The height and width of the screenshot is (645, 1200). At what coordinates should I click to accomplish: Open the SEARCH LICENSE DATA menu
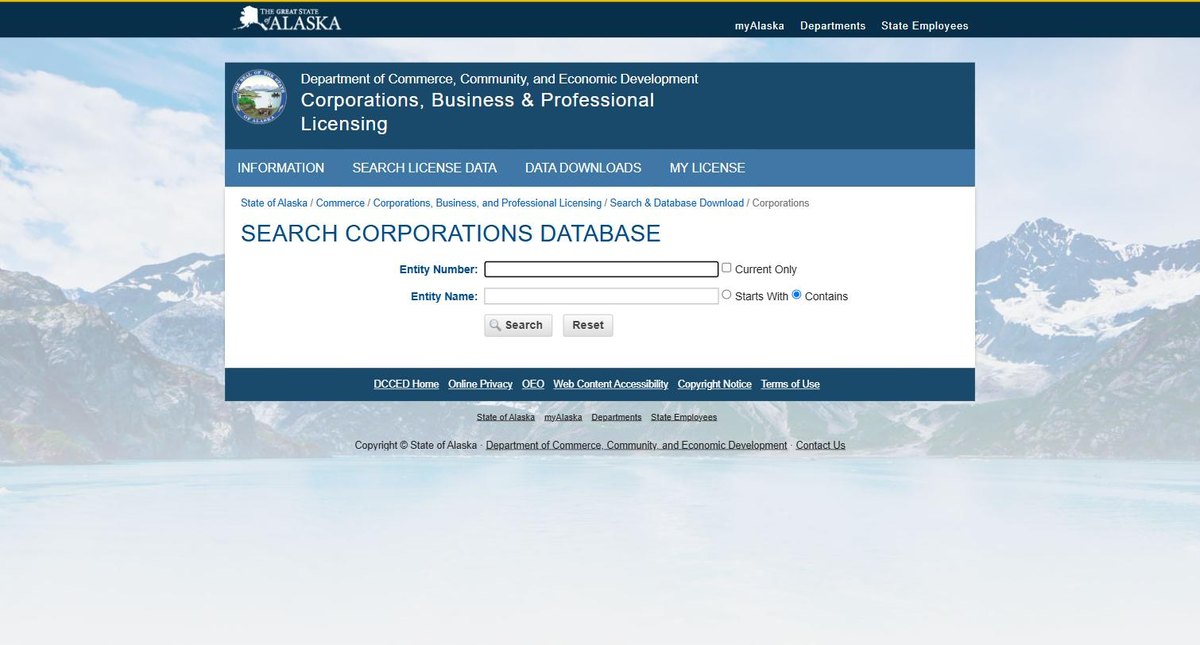[x=424, y=168]
